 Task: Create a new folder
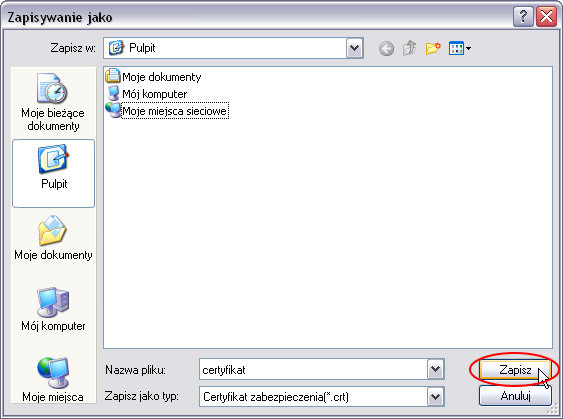[x=433, y=48]
